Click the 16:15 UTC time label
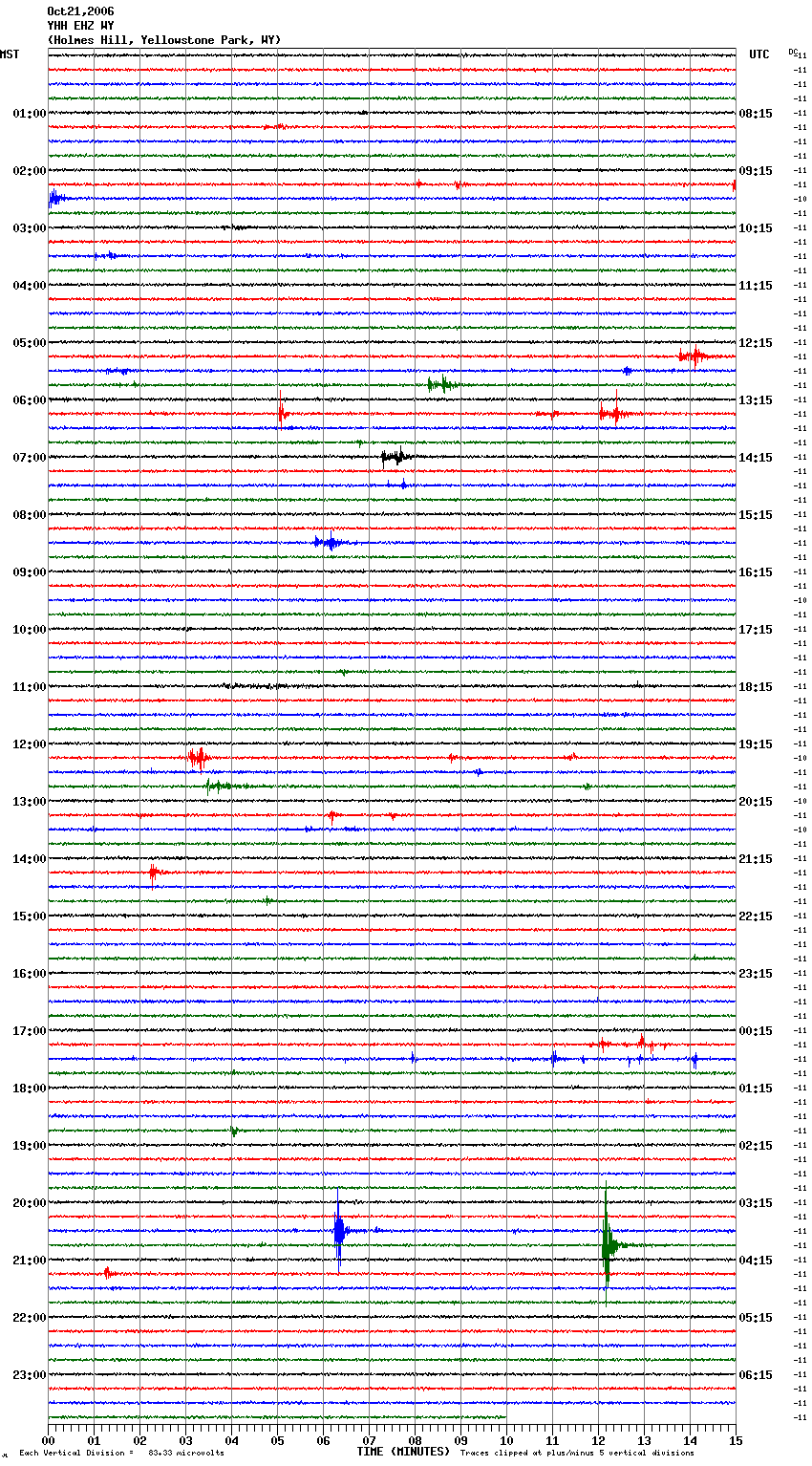This screenshot has width=812, height=1466. (756, 572)
